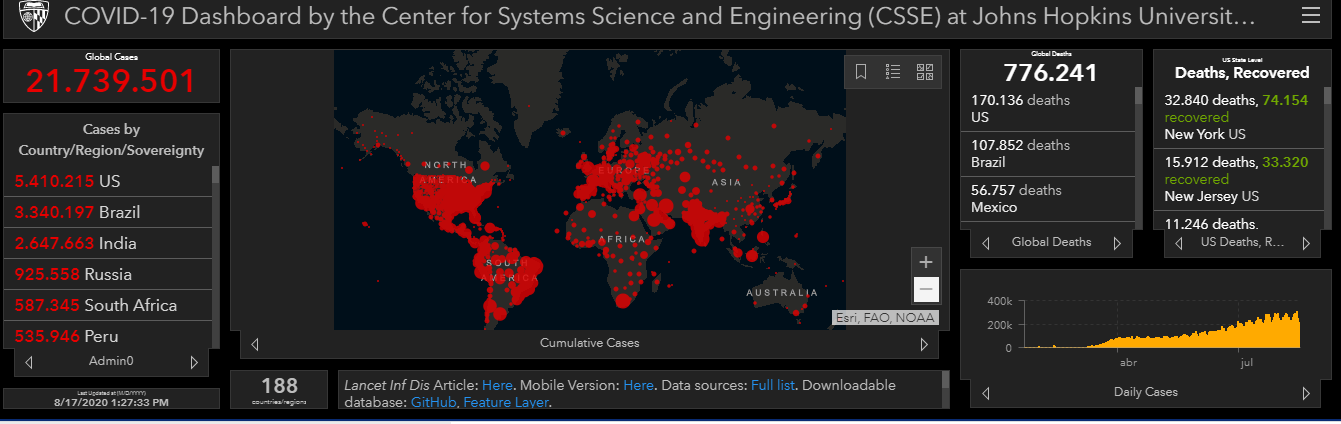Select the US Deaths, R... tab label

click(x=1242, y=242)
